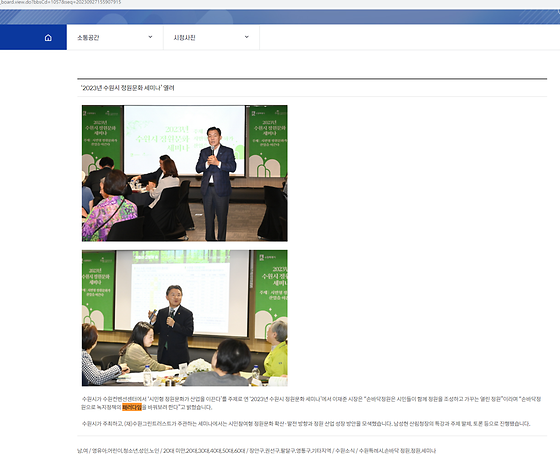Expand the 시정사진 dropdown arrow
The height and width of the screenshot is (454, 560).
pos(246,37)
